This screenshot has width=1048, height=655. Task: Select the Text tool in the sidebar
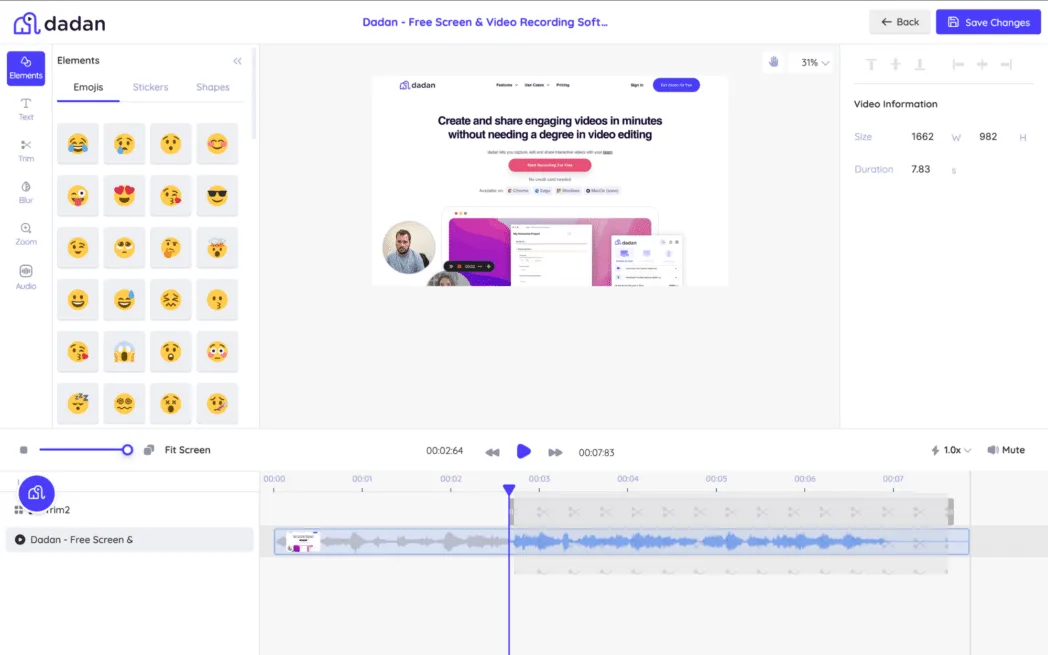tap(26, 106)
